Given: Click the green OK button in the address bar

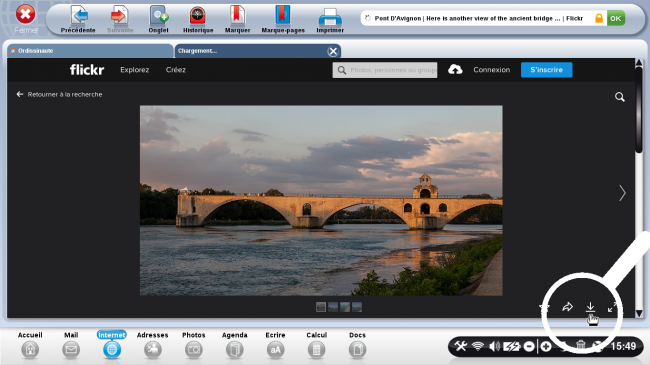Looking at the screenshot, I should tap(616, 18).
